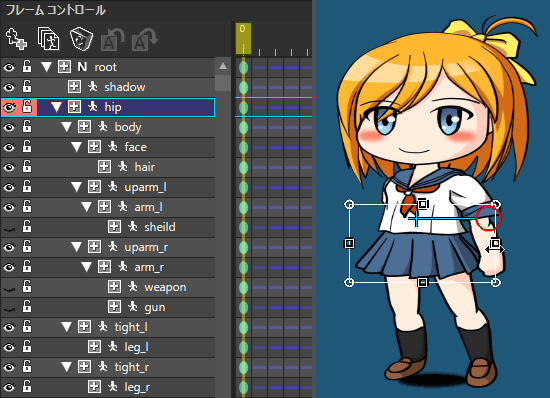Click the figure icon next to weapon
This screenshot has height=398, width=550.
pyautogui.click(x=133, y=287)
